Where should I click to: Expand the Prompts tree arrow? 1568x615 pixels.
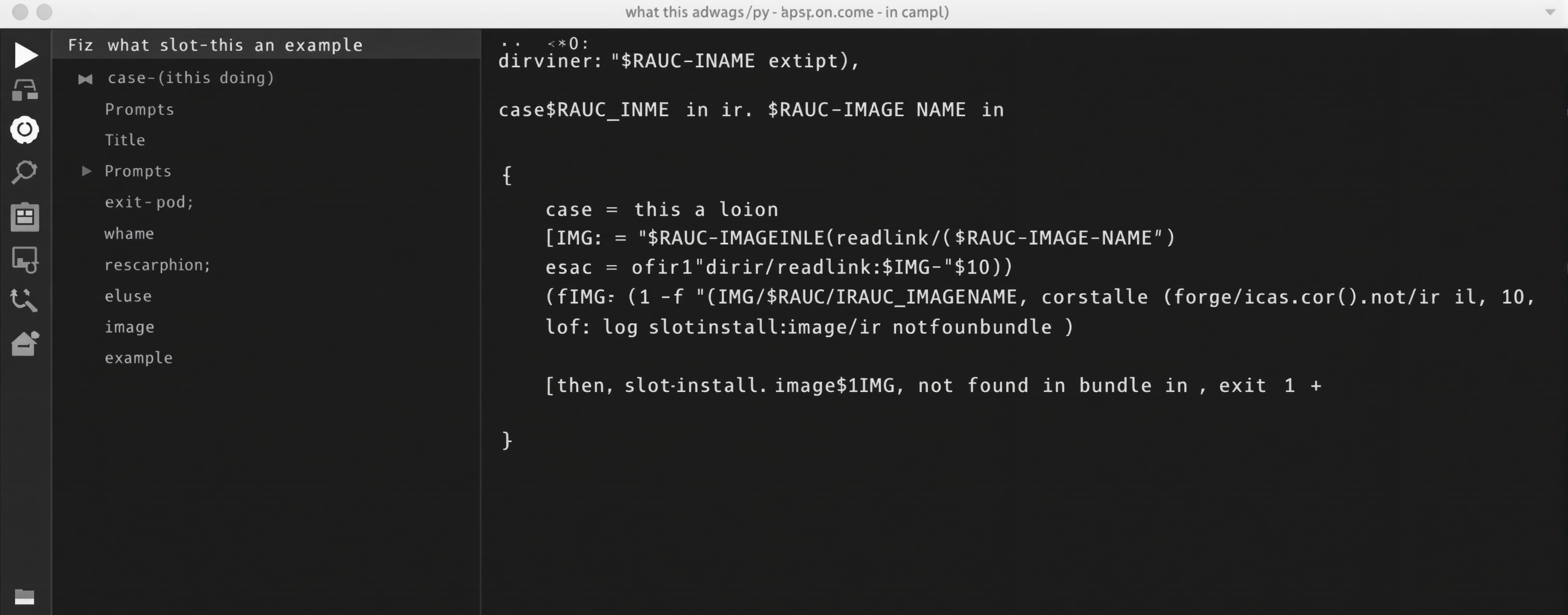(x=86, y=171)
